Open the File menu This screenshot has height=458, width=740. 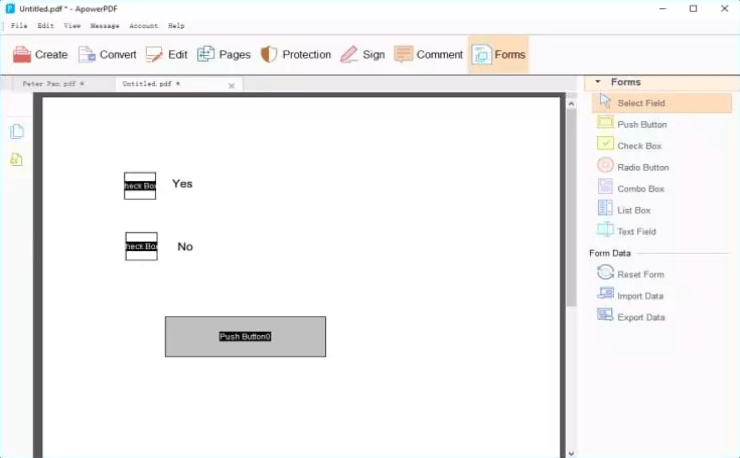[19, 26]
